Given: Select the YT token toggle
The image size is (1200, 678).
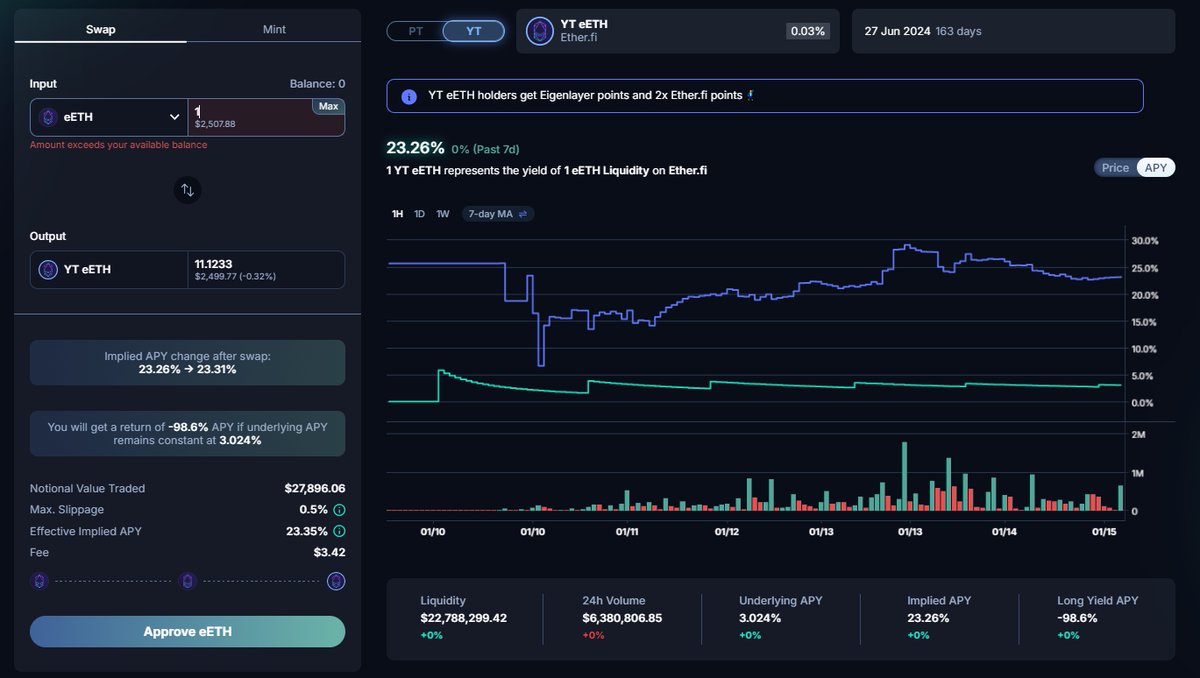Looking at the screenshot, I should [473, 31].
